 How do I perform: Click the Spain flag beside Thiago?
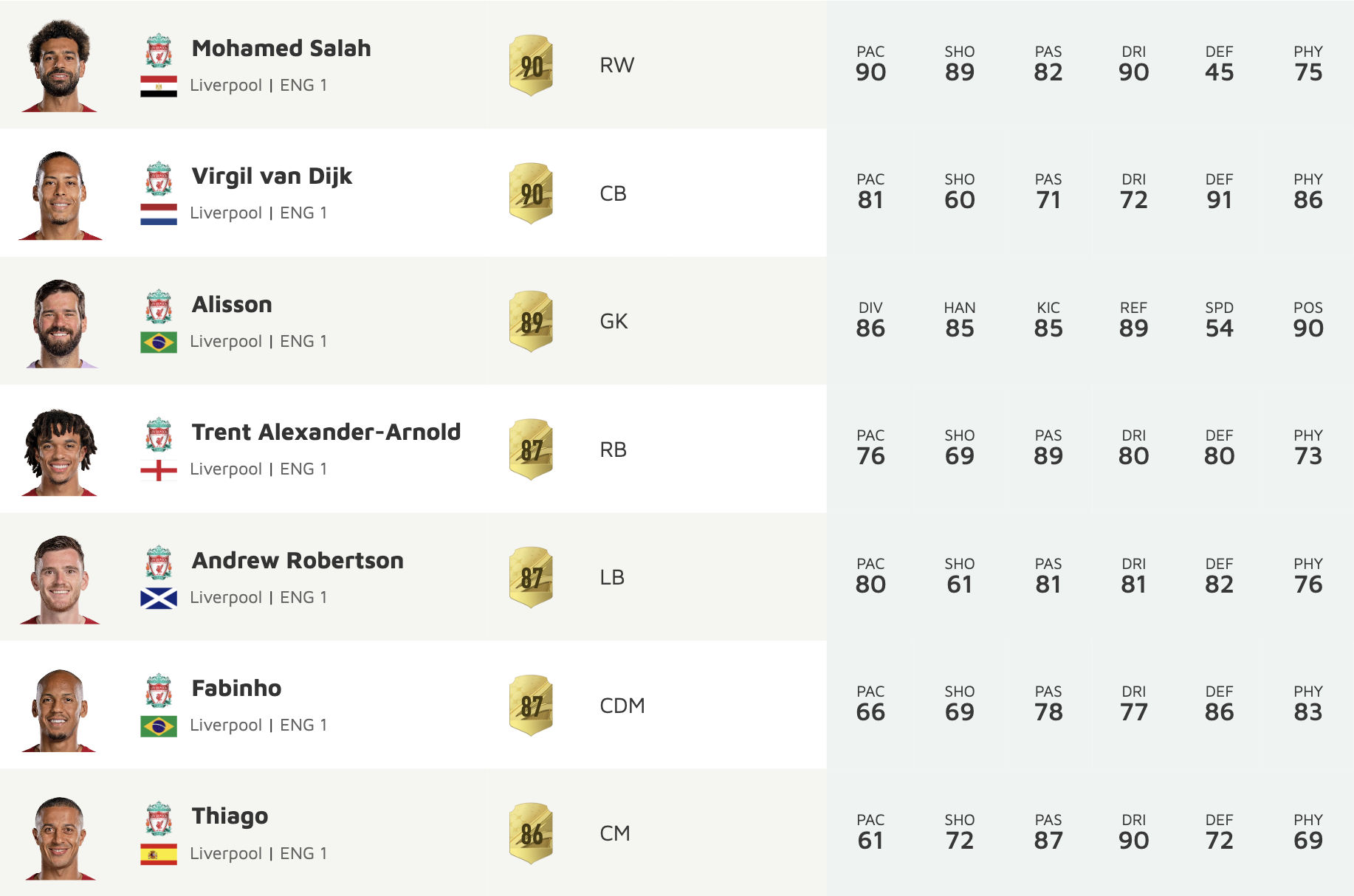[x=159, y=854]
